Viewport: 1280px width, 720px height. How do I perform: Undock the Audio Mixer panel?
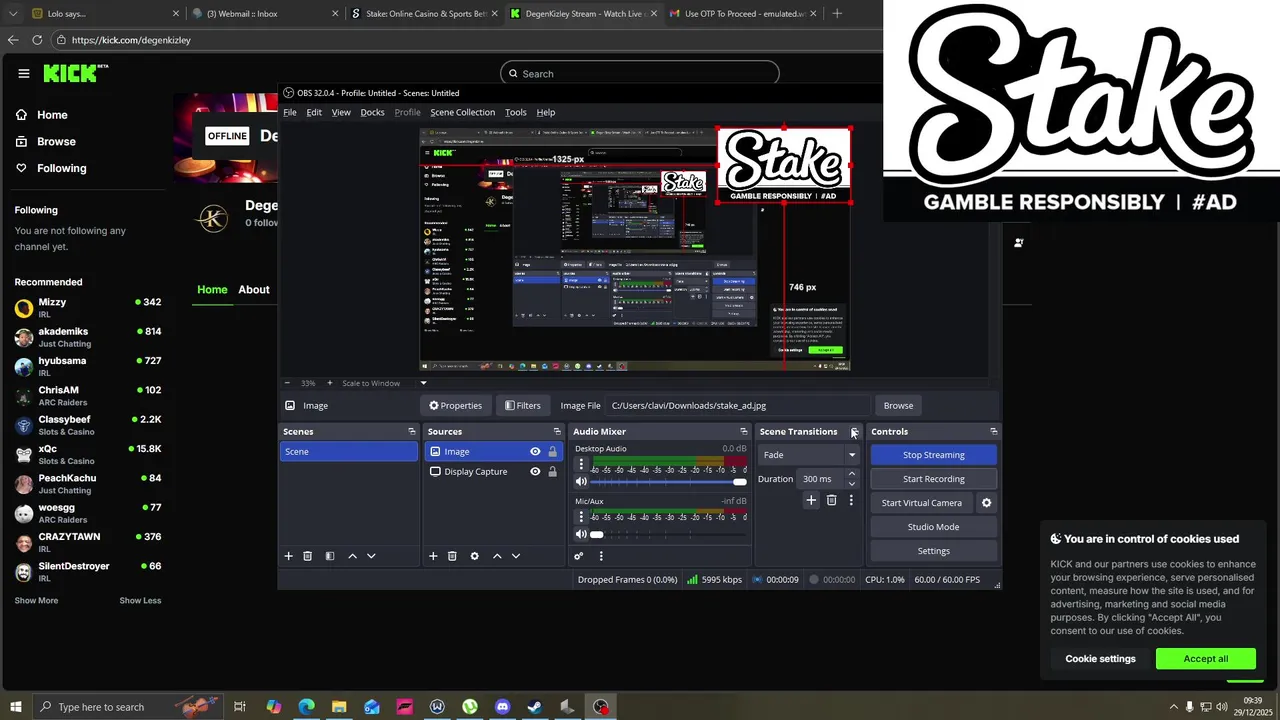coord(743,432)
